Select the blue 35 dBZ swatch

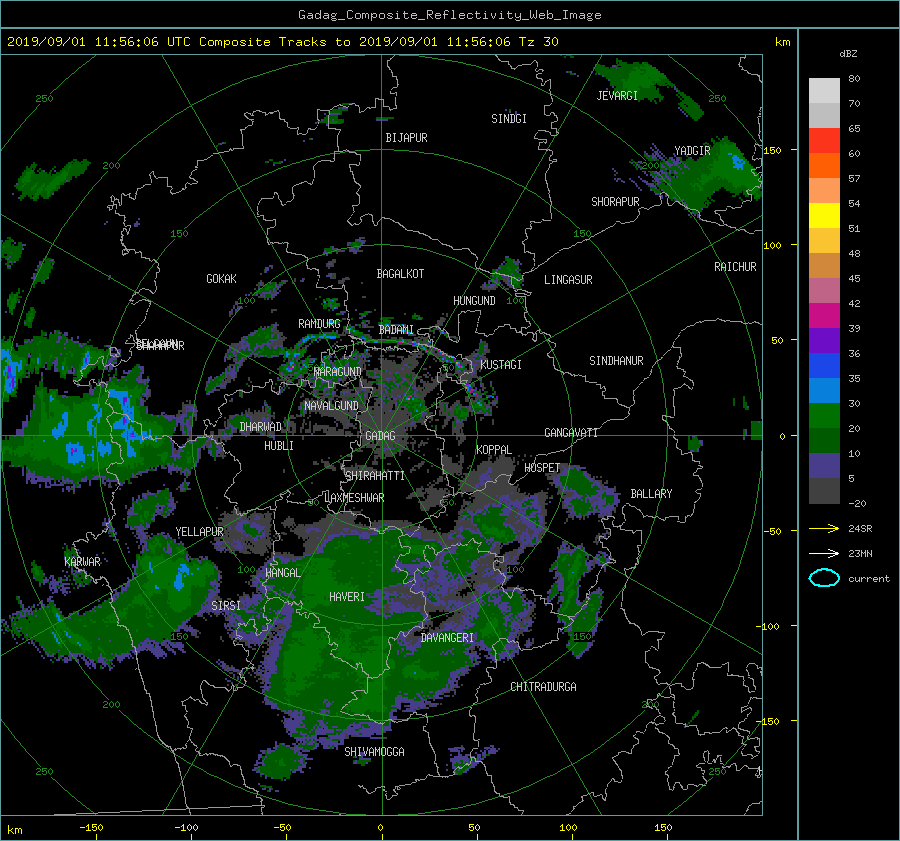(824, 365)
